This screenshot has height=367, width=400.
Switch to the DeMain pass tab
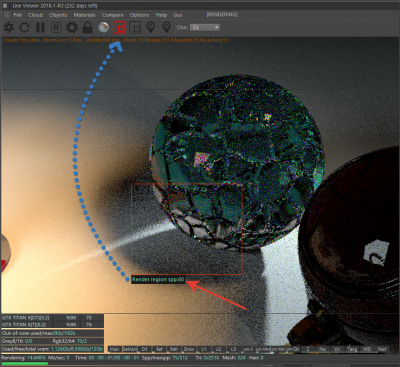click(x=130, y=349)
